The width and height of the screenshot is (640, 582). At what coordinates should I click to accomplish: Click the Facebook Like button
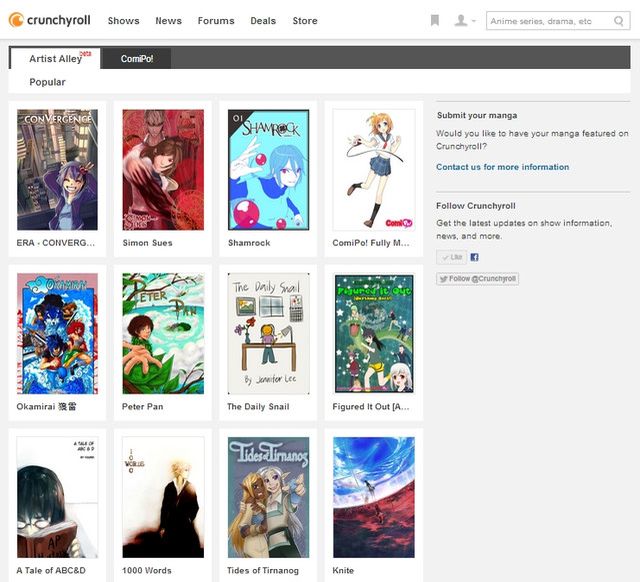(451, 257)
